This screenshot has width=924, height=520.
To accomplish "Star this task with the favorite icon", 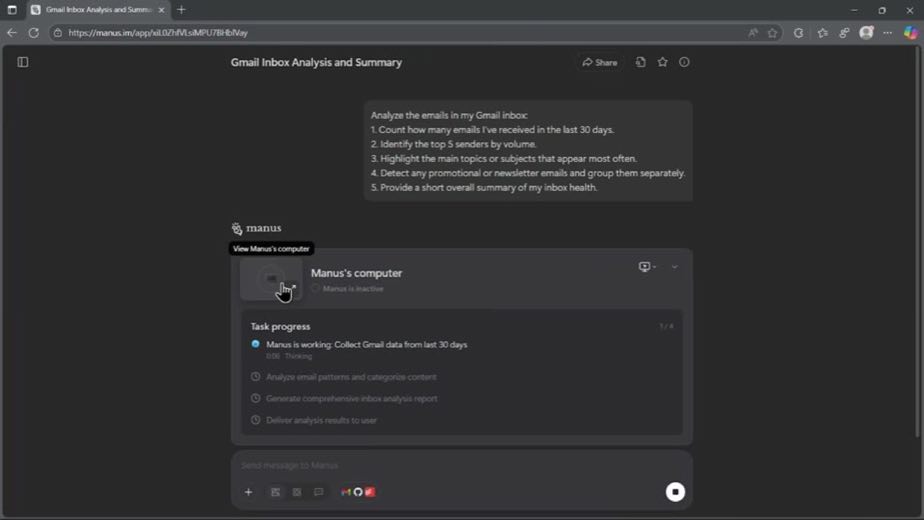I will 662,62.
